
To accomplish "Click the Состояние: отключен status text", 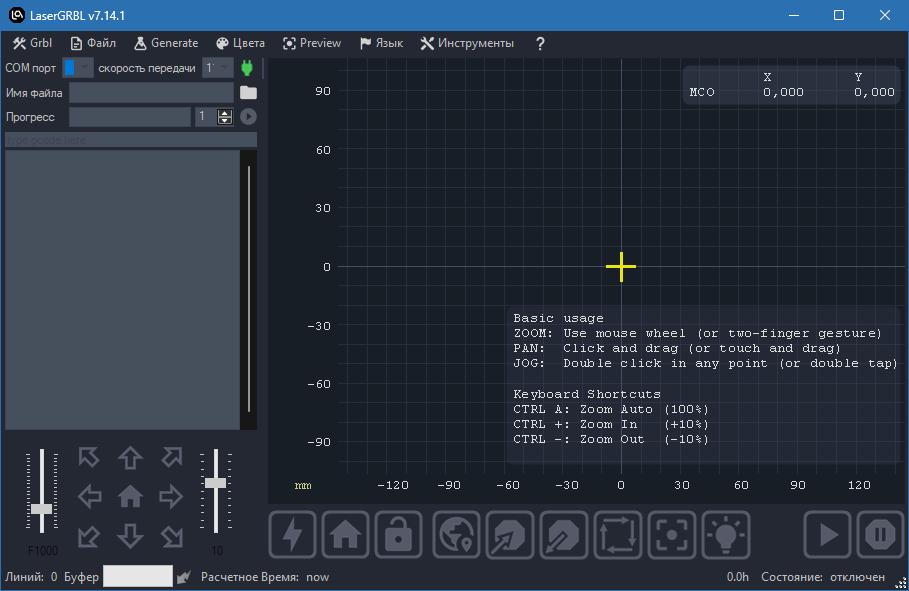I will coord(823,577).
